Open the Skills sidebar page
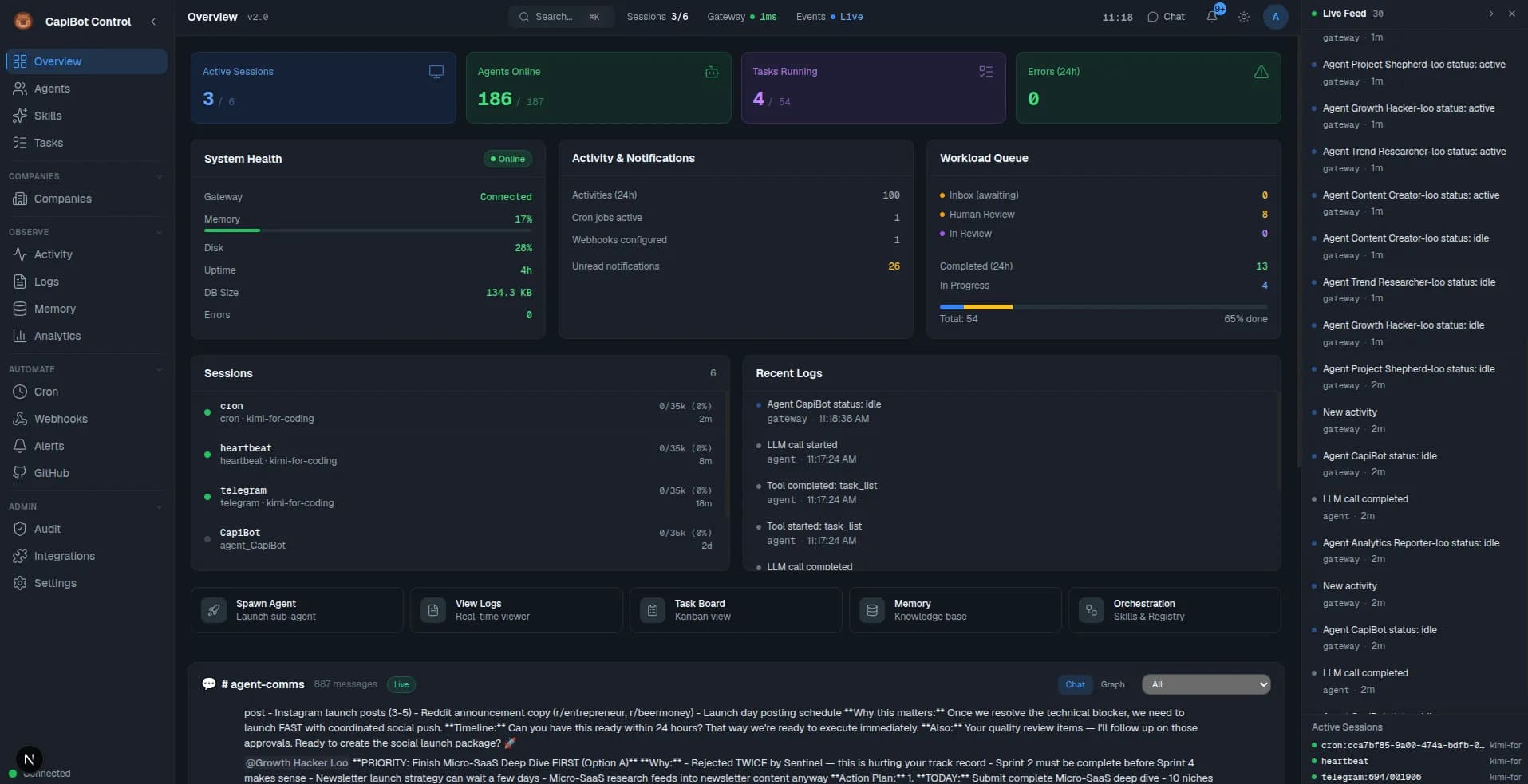 86,116
